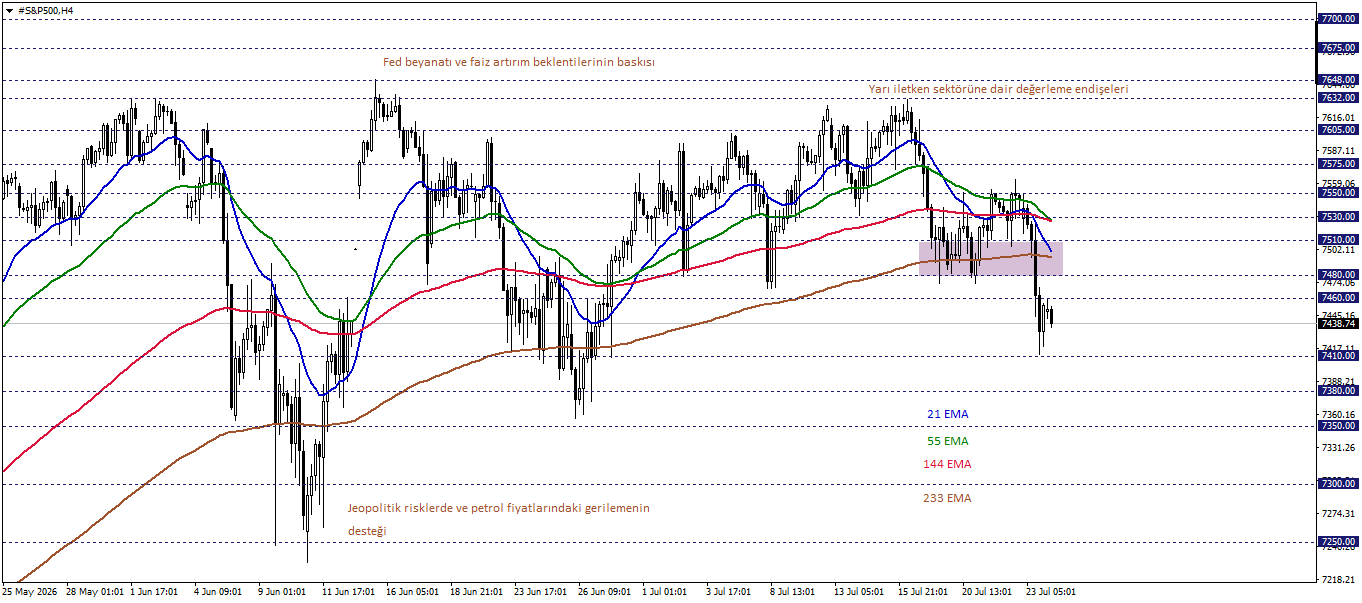Click the 8 Jul 13:01 time label
The width and height of the screenshot is (1362, 603).
click(793, 592)
